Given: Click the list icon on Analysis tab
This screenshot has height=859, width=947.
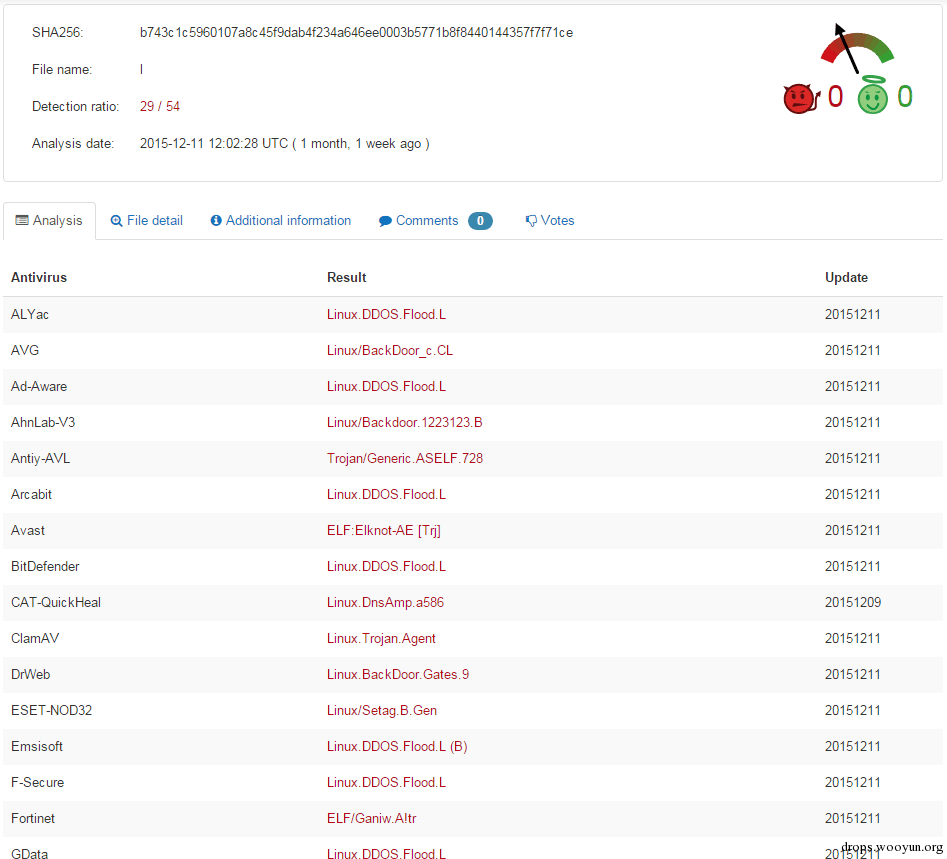Looking at the screenshot, I should (22, 221).
